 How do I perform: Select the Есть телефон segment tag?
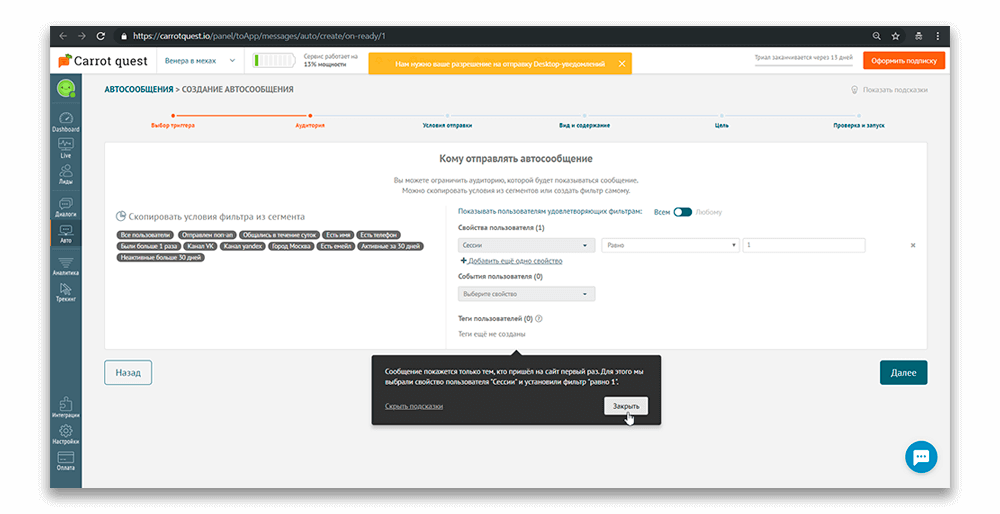point(378,235)
